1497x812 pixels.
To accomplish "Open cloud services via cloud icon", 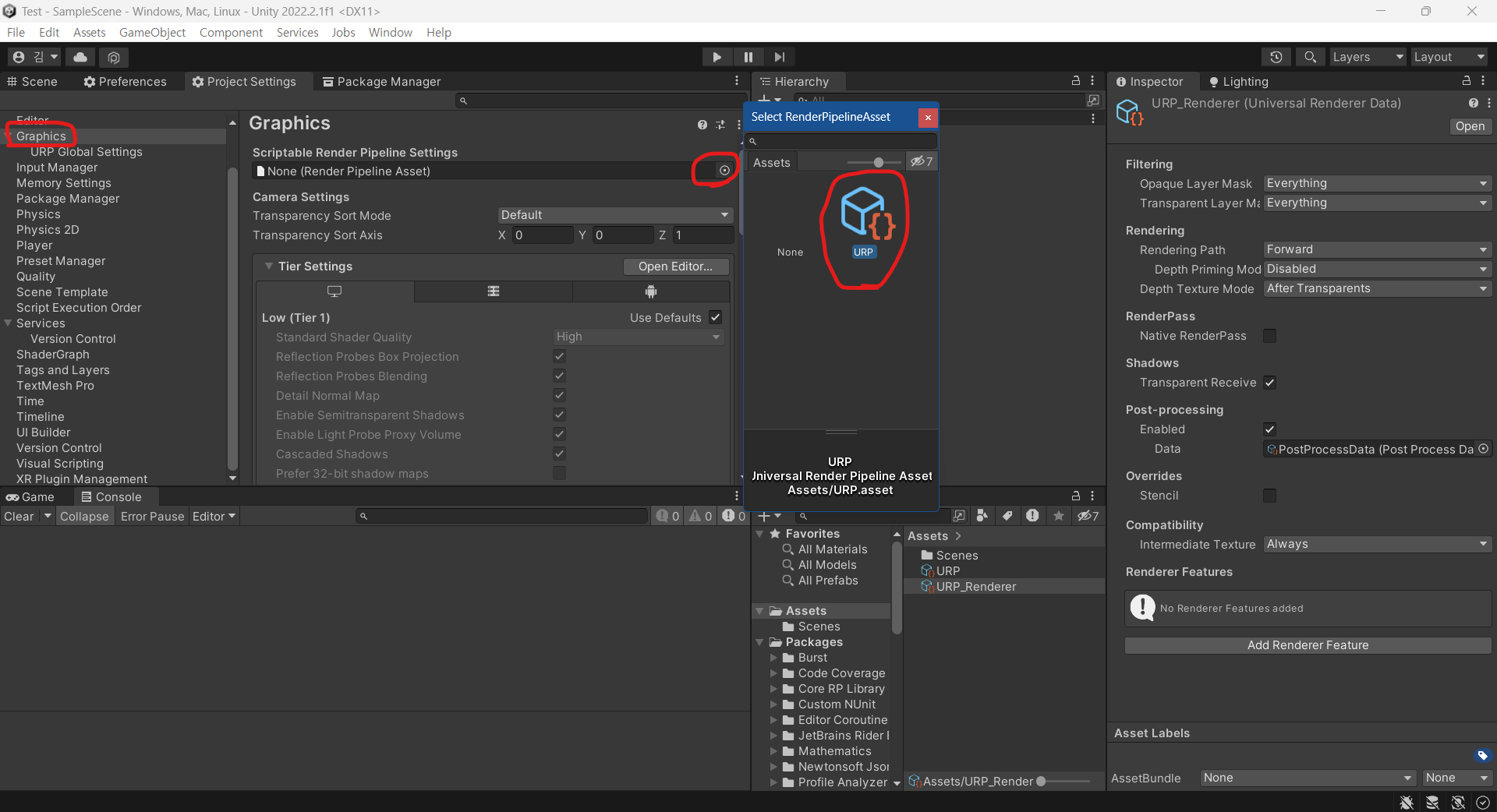I will tap(80, 57).
